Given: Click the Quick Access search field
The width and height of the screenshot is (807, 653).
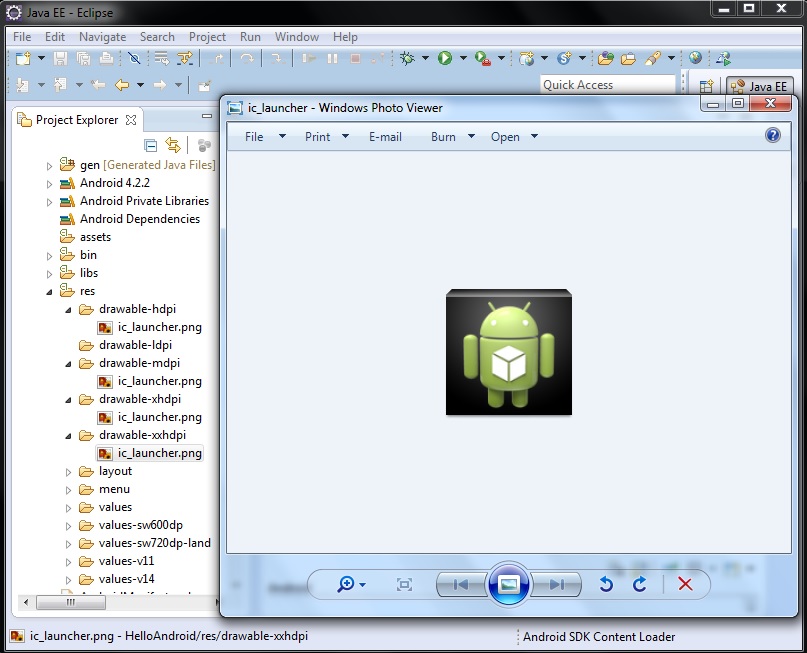Looking at the screenshot, I should [605, 85].
